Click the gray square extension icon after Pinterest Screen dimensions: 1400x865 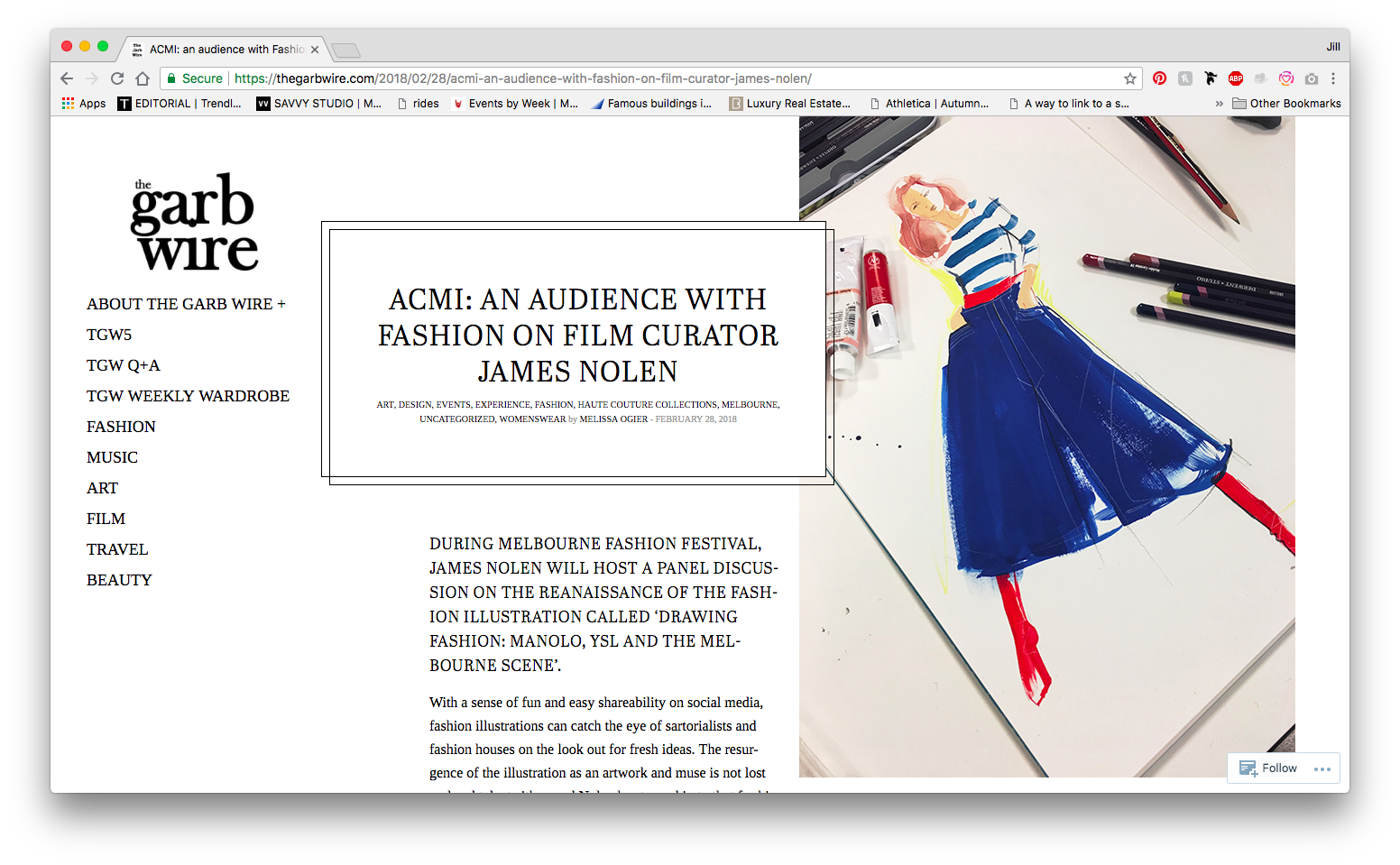1185,78
